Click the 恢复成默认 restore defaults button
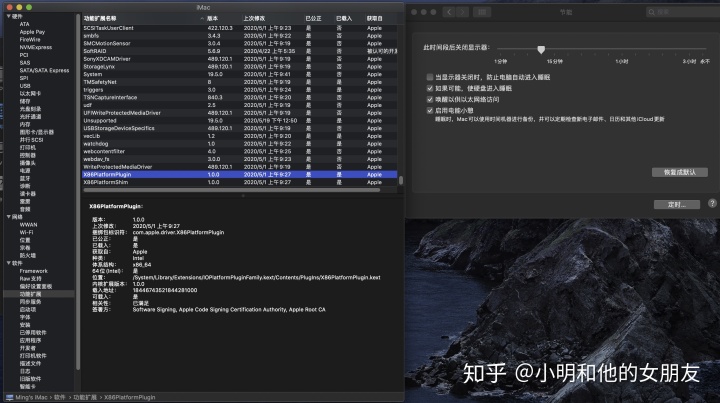The width and height of the screenshot is (720, 403). [680, 172]
